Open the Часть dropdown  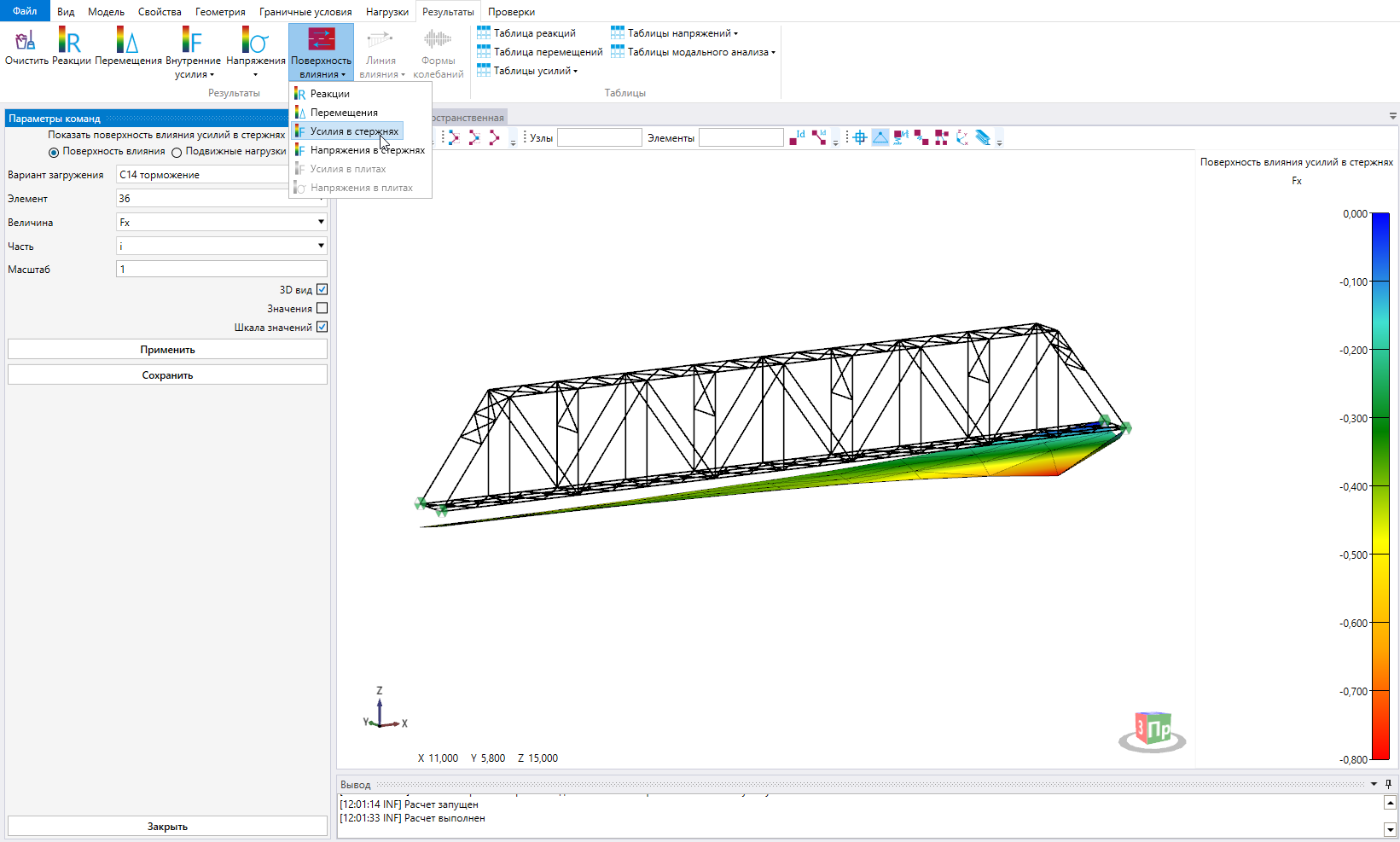tap(222, 246)
